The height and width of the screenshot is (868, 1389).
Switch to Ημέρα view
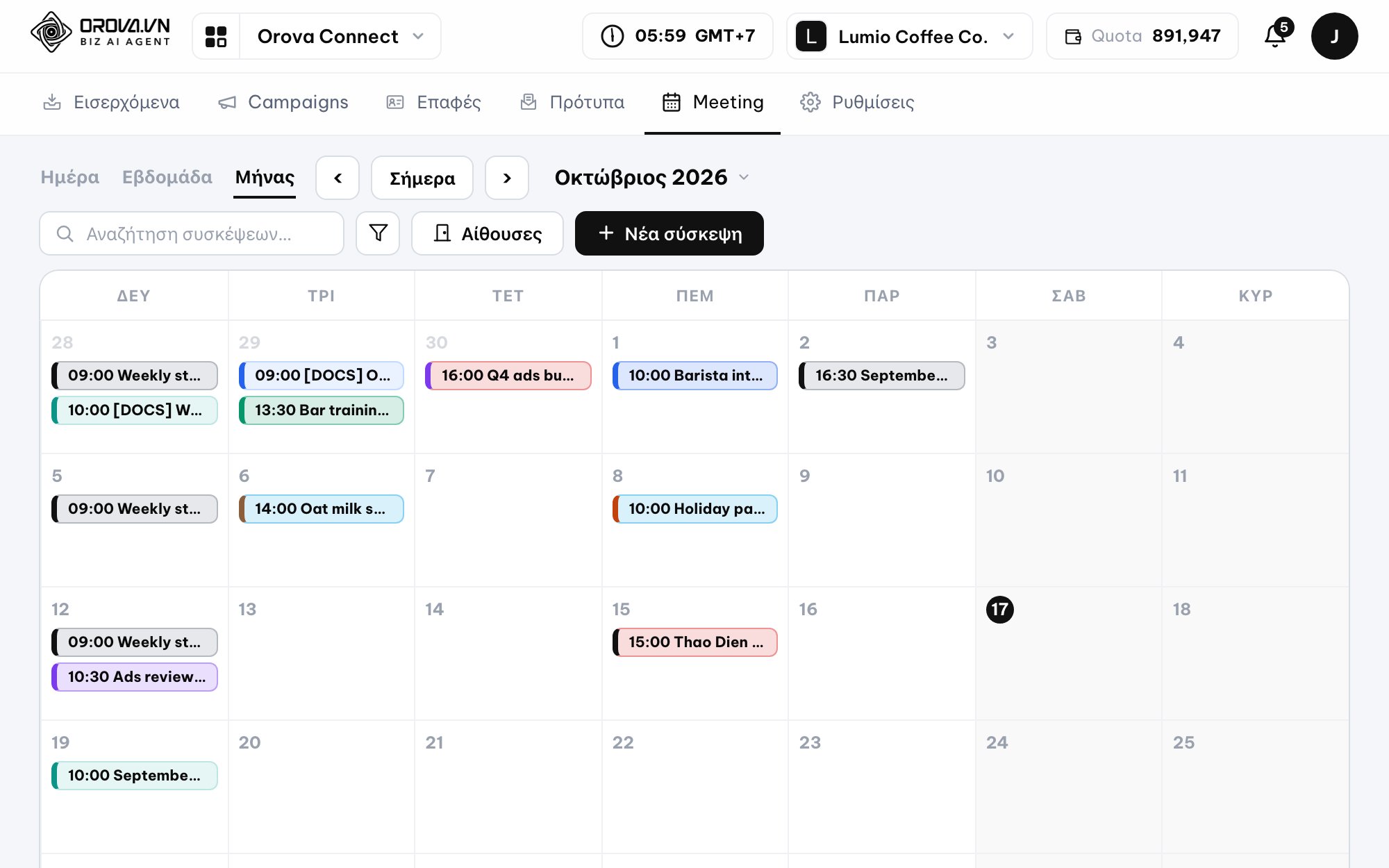point(70,178)
